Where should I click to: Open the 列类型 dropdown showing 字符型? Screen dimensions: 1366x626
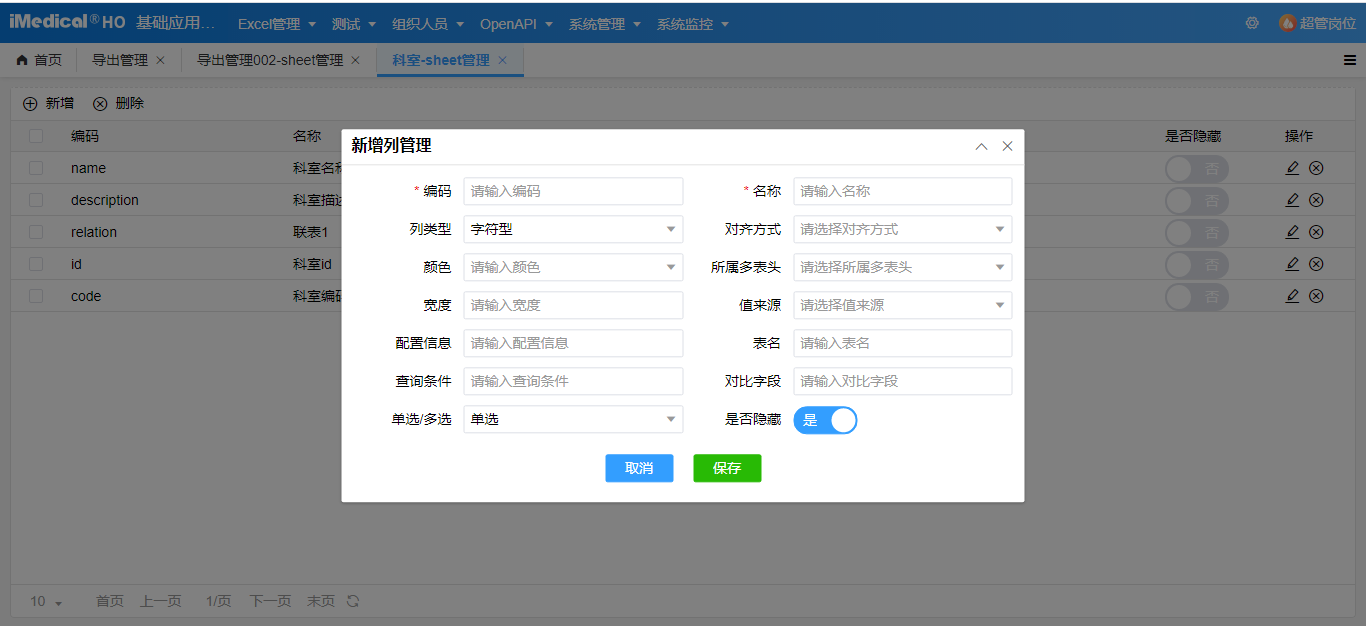tap(573, 229)
